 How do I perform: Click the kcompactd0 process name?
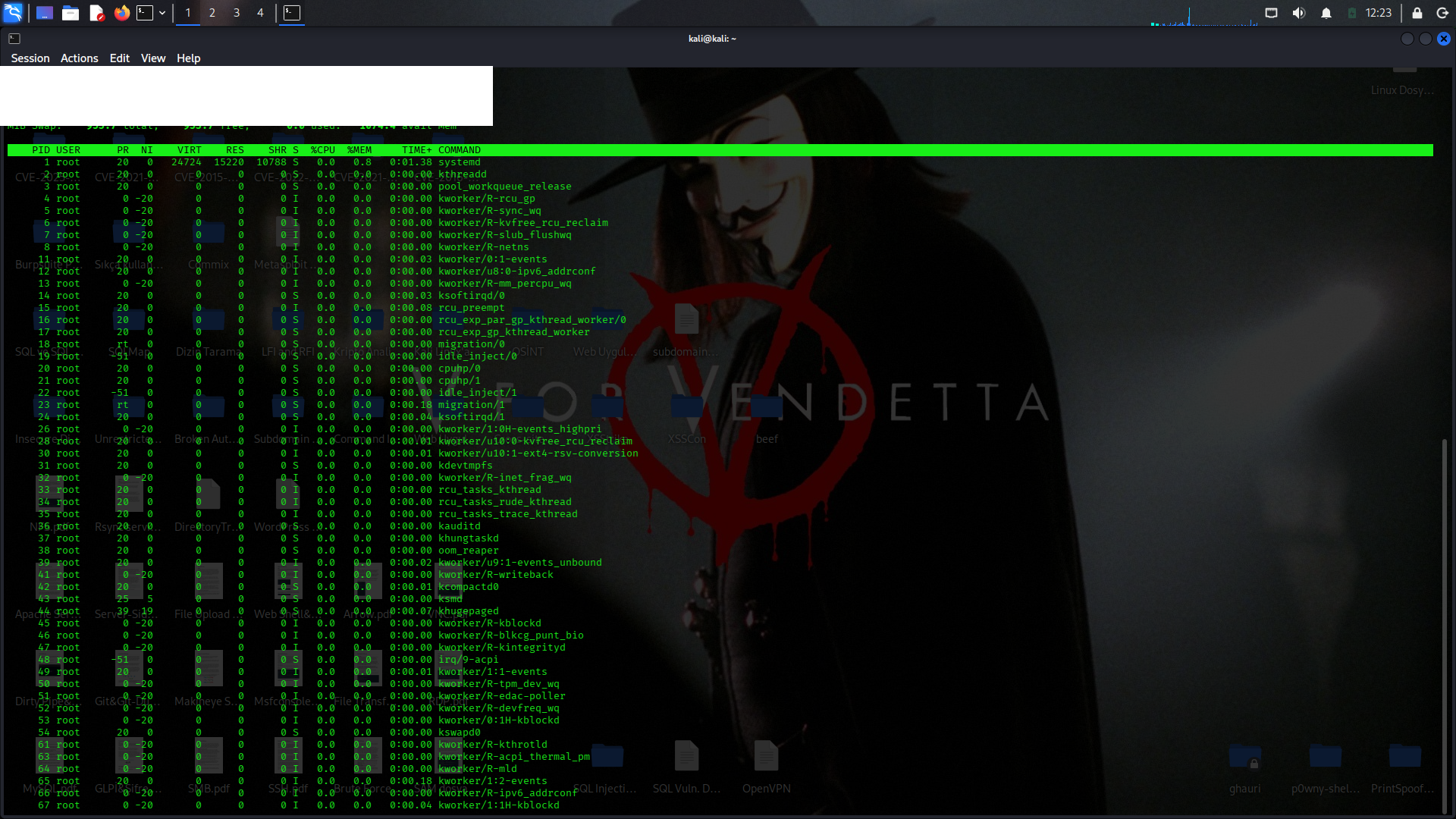pyautogui.click(x=469, y=587)
